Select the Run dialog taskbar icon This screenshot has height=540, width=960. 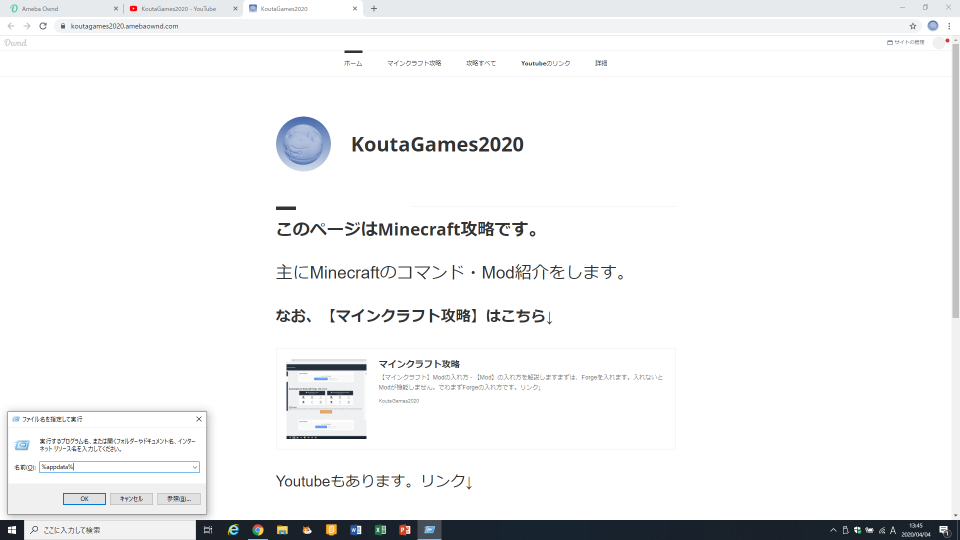429,530
